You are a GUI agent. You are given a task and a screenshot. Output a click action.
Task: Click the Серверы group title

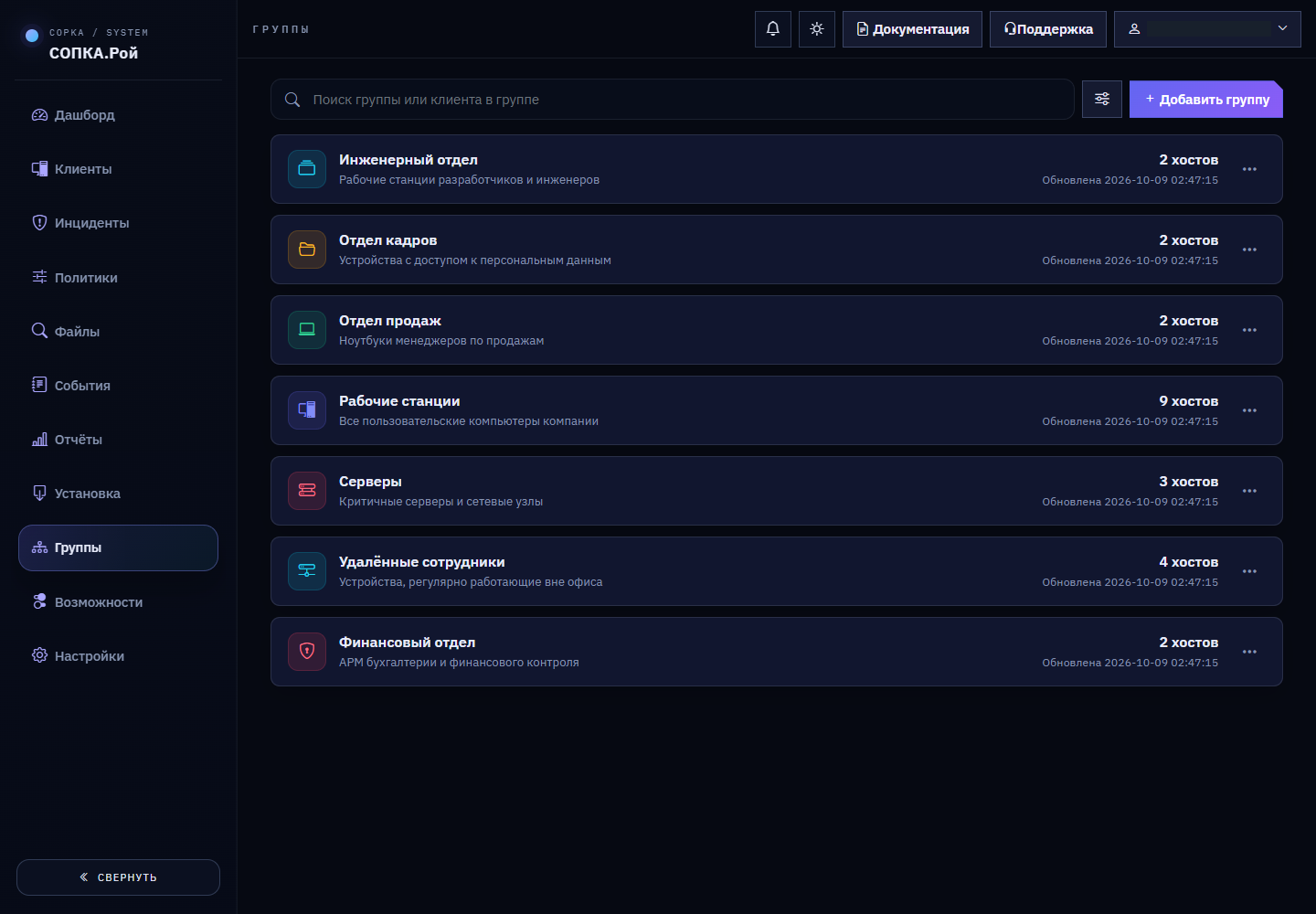tap(370, 482)
